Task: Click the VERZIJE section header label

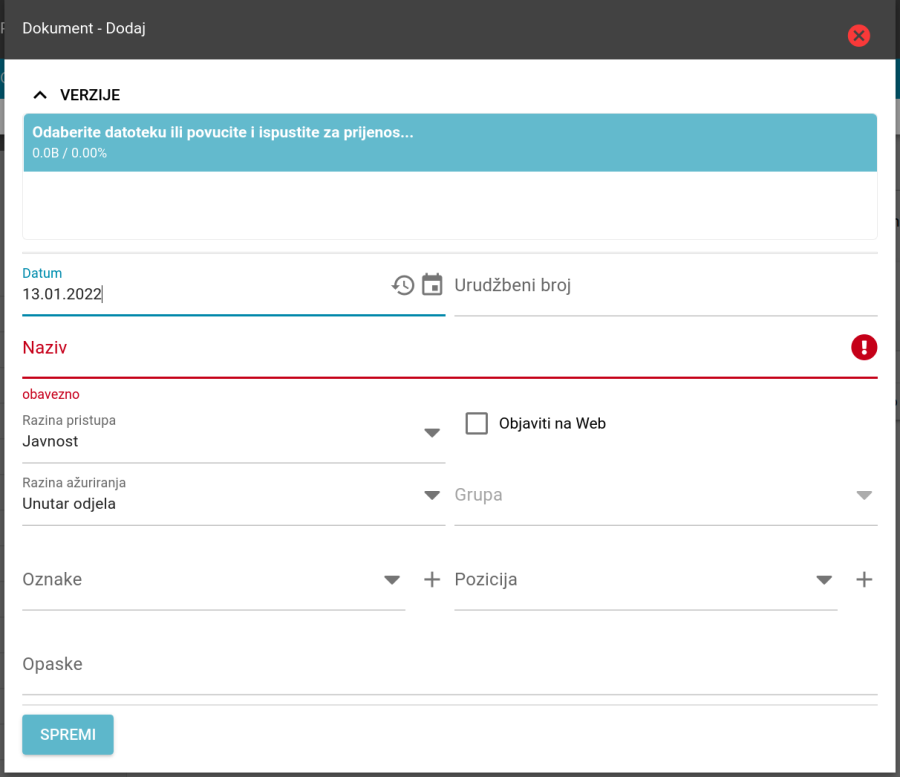Action: pyautogui.click(x=90, y=95)
